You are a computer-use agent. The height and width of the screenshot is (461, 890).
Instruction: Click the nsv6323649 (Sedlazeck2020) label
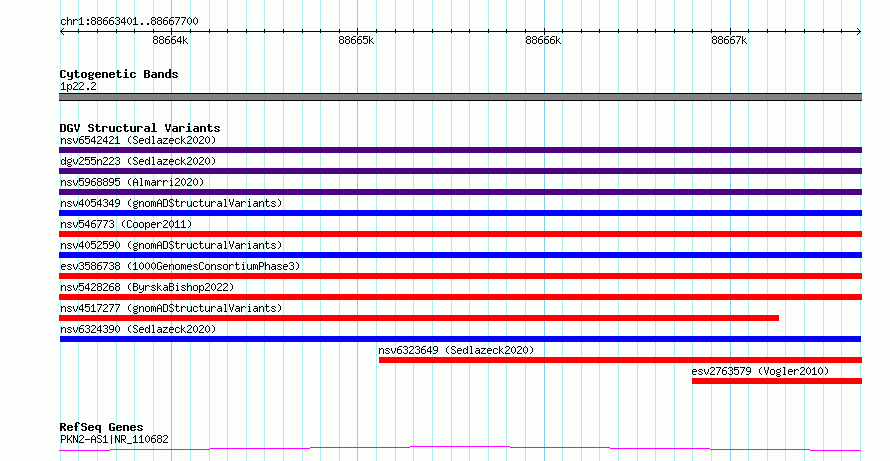(456, 350)
